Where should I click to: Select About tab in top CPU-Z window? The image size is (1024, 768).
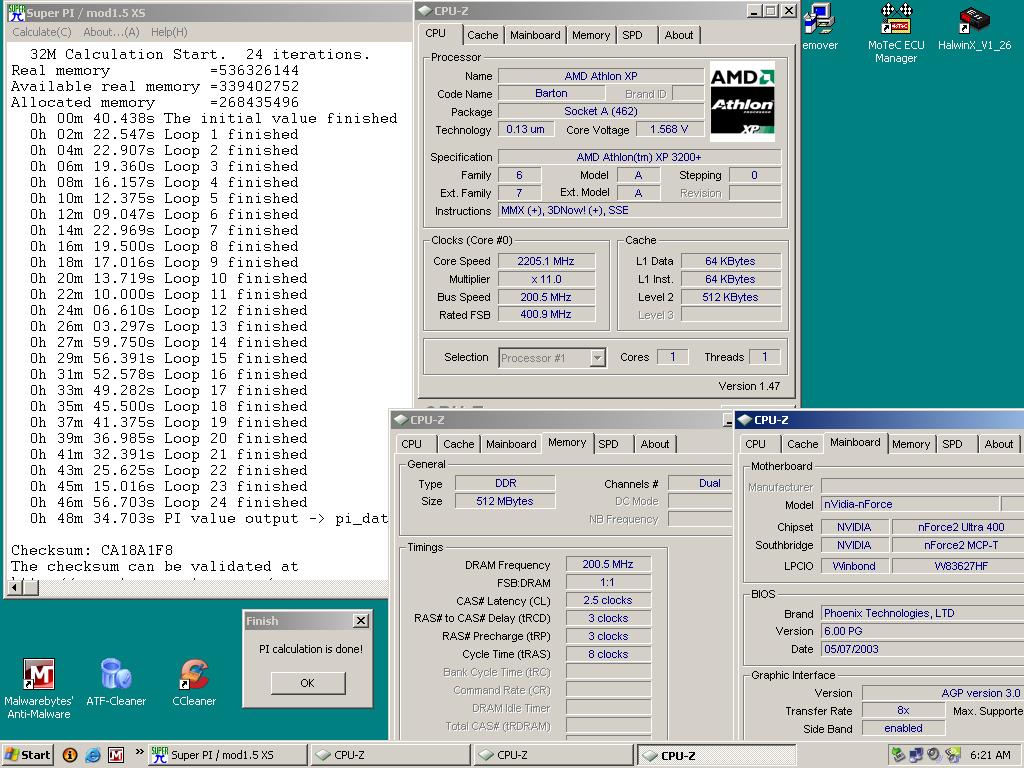click(x=679, y=35)
